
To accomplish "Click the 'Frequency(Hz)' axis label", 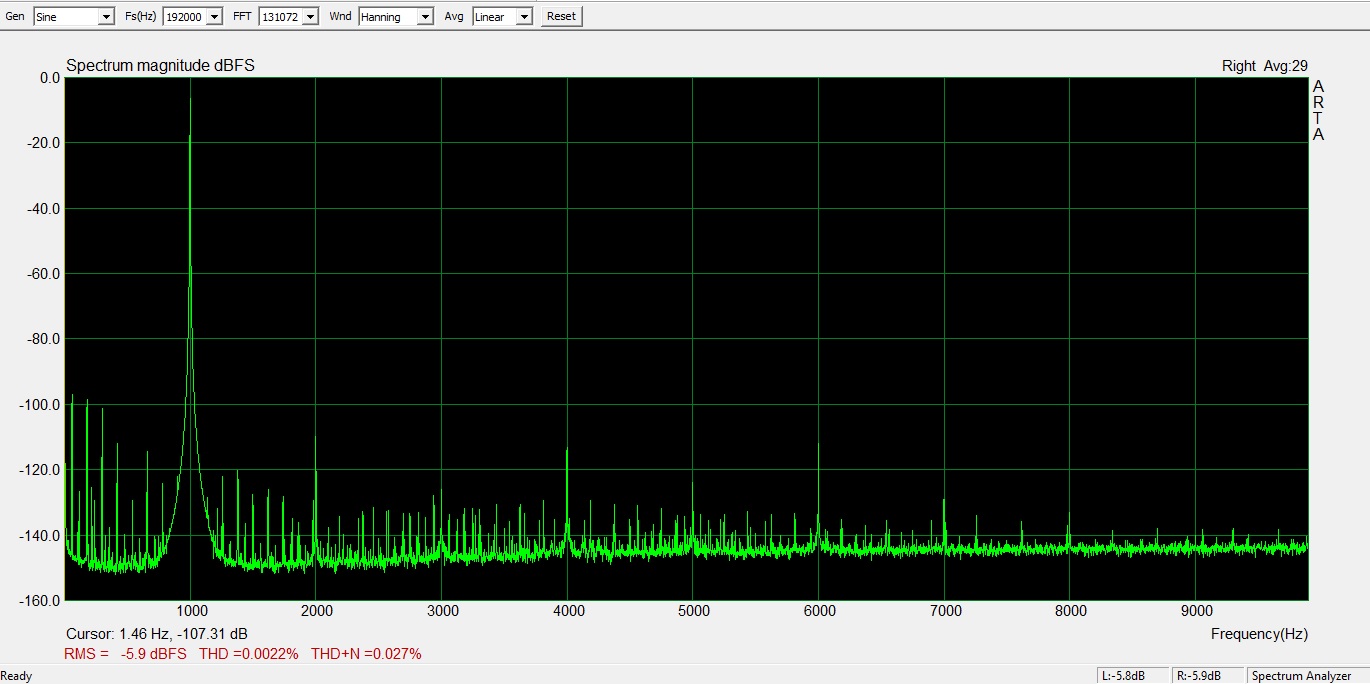I will click(x=1259, y=634).
